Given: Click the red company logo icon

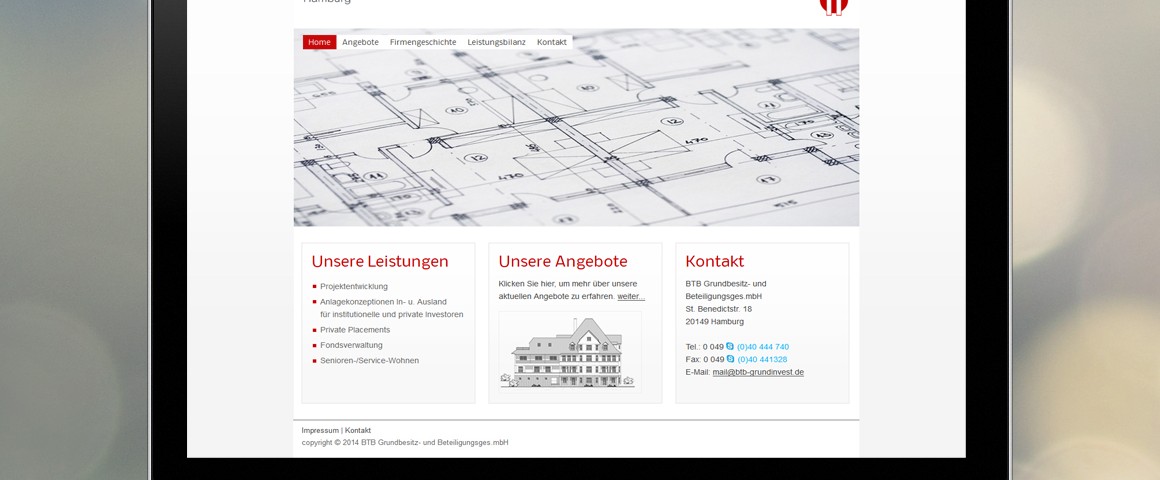Looking at the screenshot, I should 834,7.
